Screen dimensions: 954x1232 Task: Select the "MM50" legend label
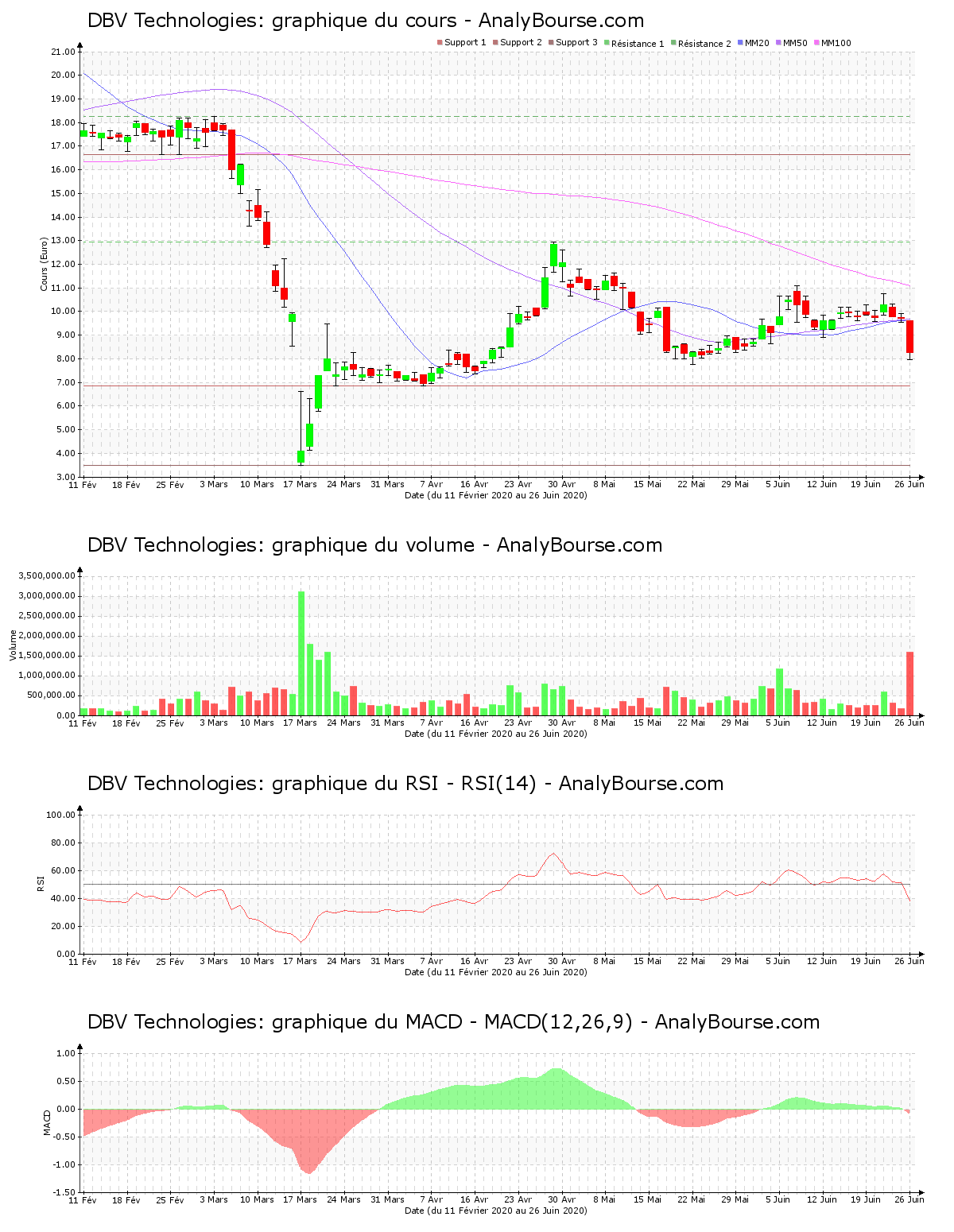point(795,43)
